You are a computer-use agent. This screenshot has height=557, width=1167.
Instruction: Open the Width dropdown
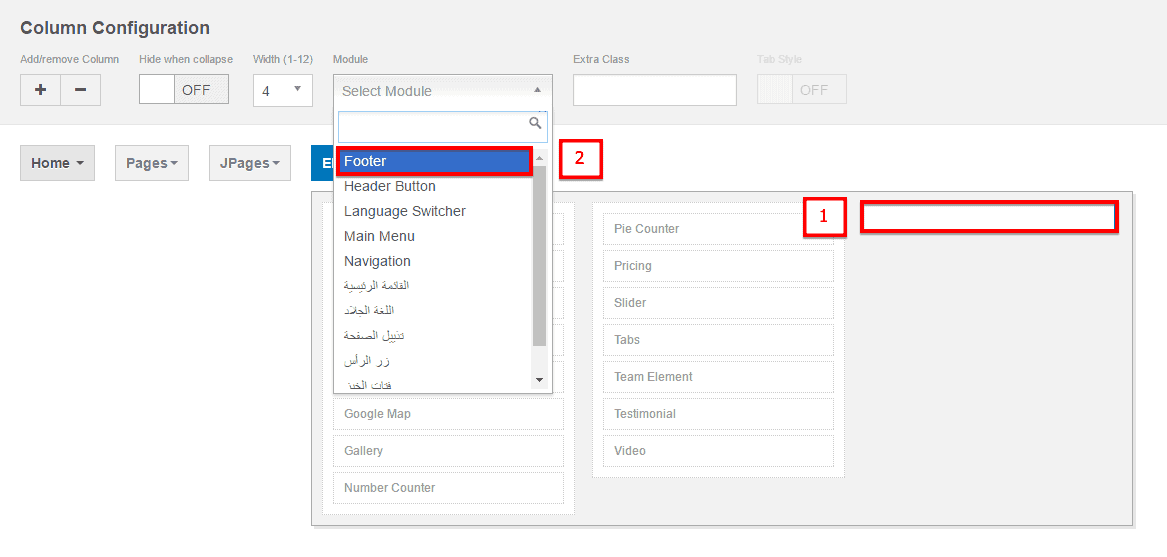pyautogui.click(x=283, y=90)
